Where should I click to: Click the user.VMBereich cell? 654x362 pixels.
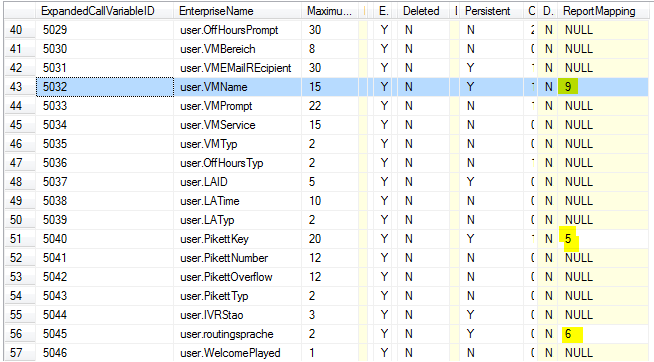tap(237, 49)
